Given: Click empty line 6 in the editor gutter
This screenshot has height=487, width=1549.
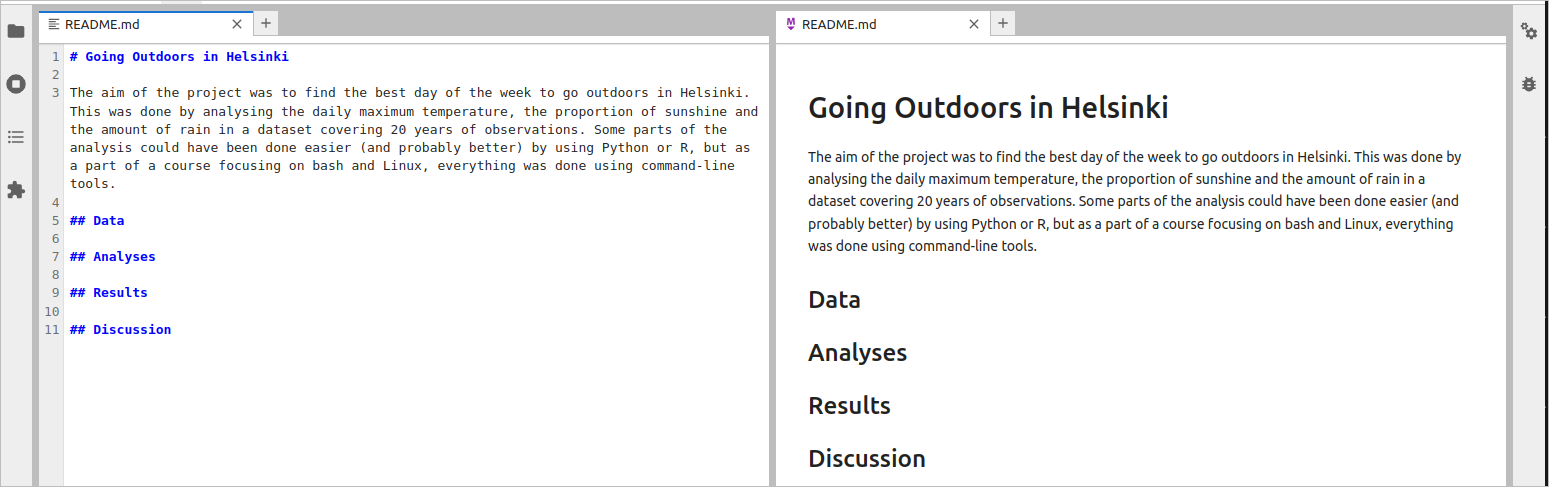Looking at the screenshot, I should [56, 239].
